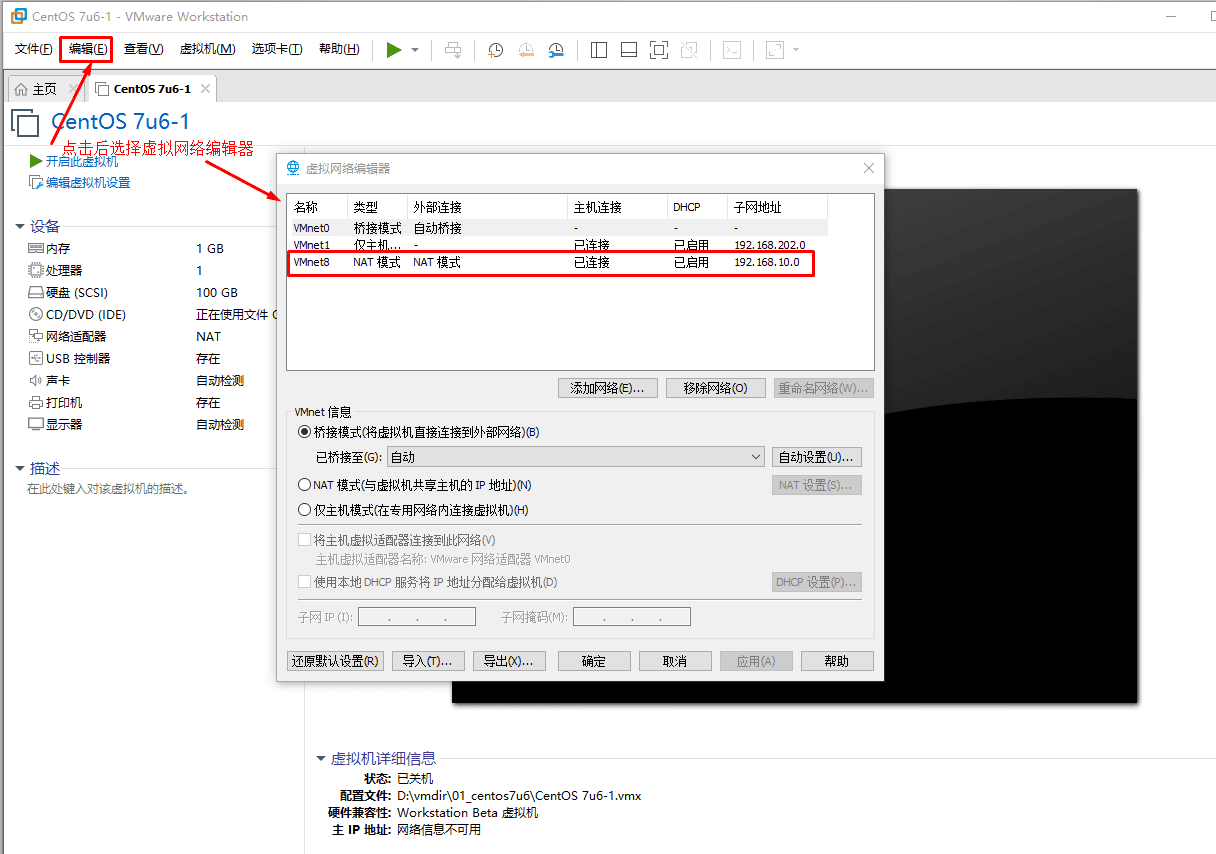The height and width of the screenshot is (854, 1216).
Task: Click the VMware Workstation title bar logo
Action: 18,16
